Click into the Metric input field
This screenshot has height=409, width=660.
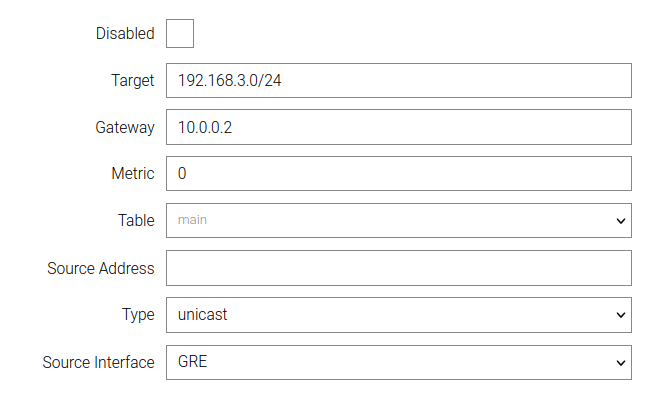tap(398, 174)
